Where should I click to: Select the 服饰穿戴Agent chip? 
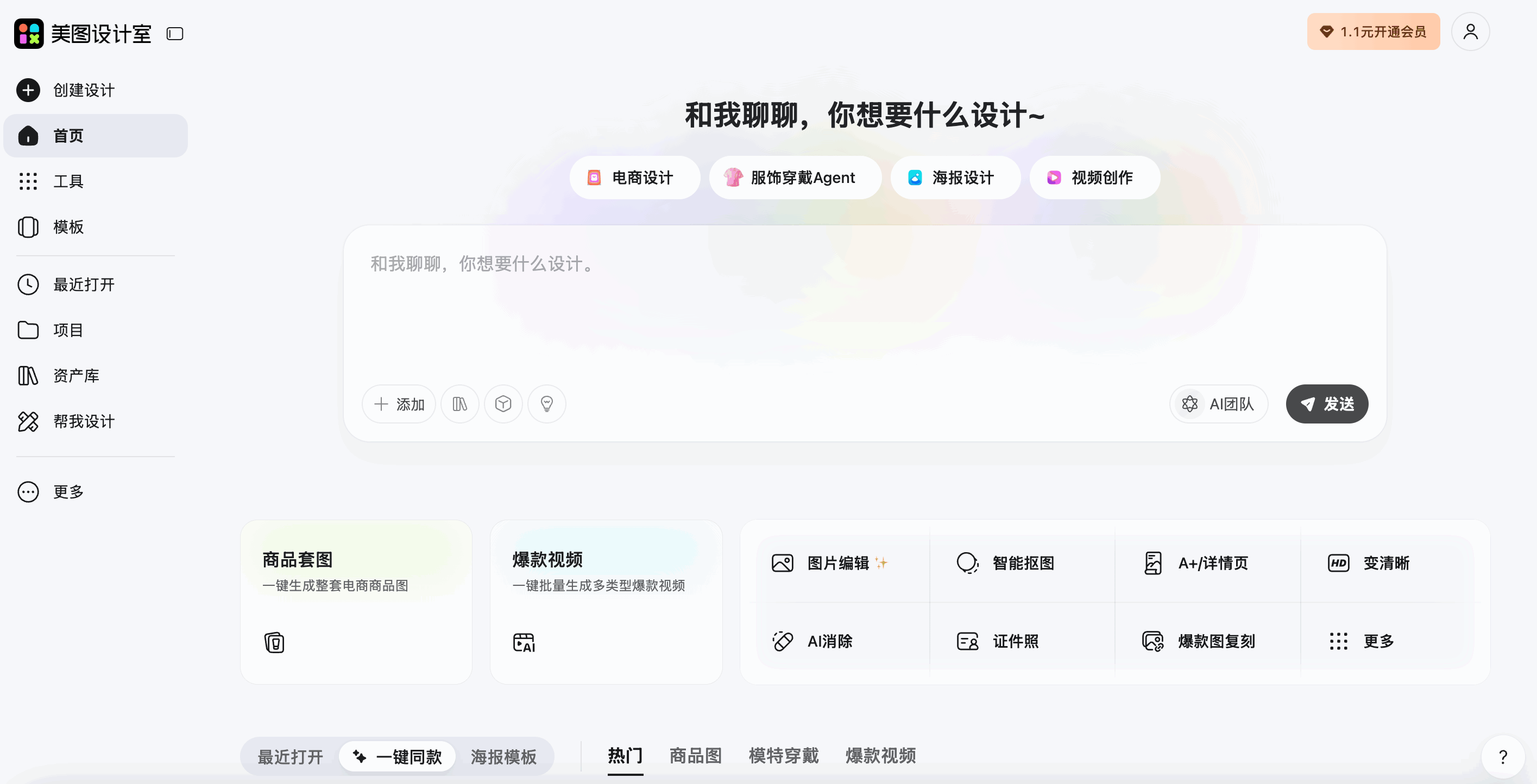(795, 178)
